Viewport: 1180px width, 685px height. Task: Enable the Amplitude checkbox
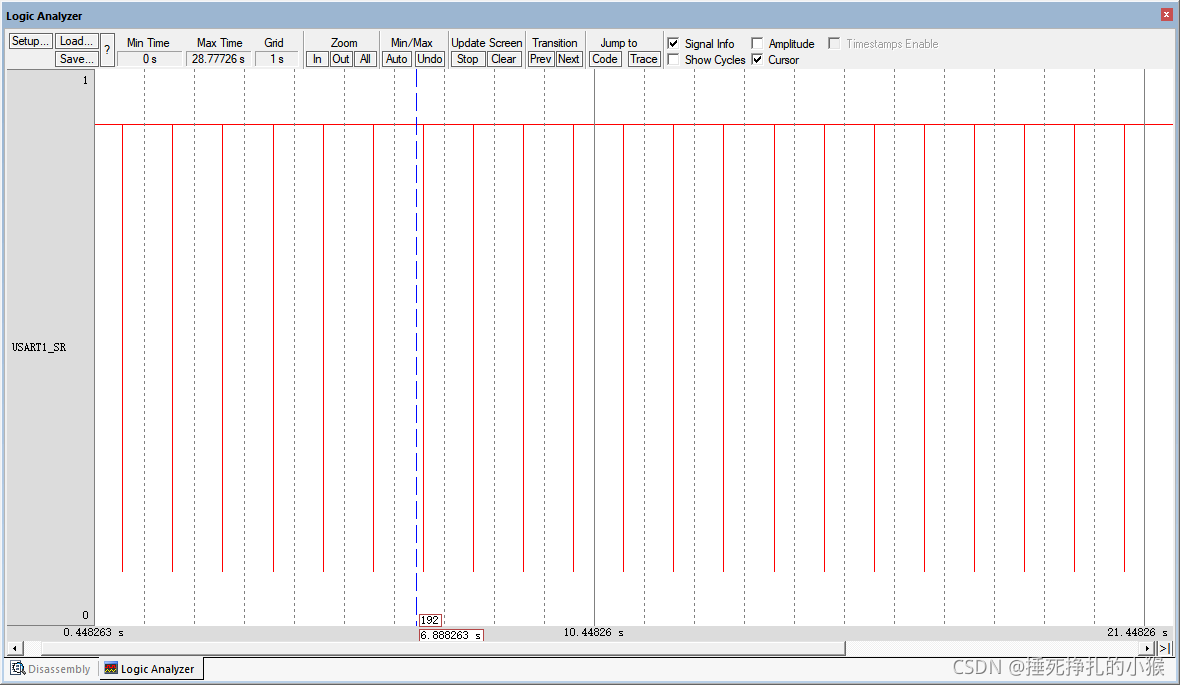pos(757,44)
